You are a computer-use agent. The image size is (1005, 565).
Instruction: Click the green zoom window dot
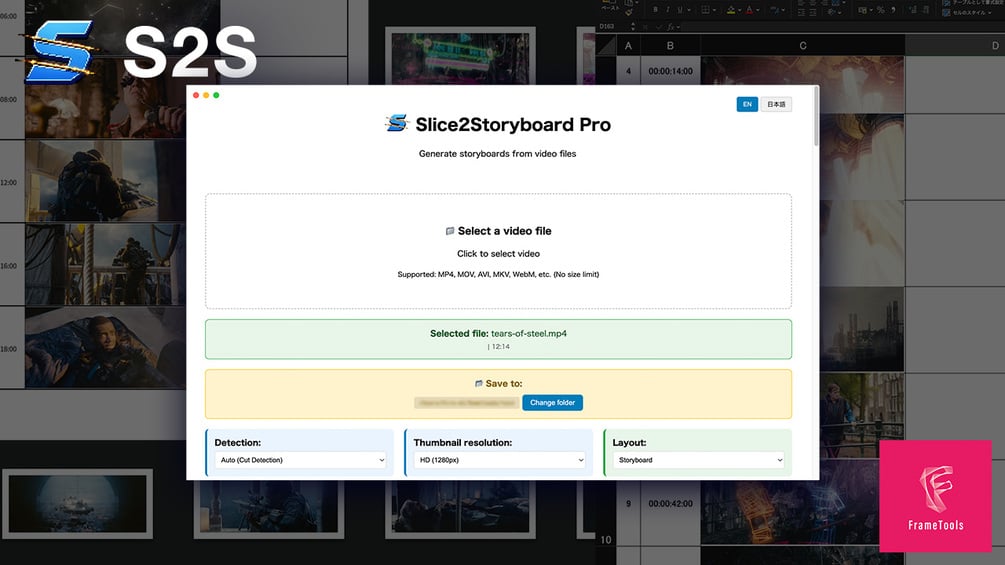tap(216, 95)
